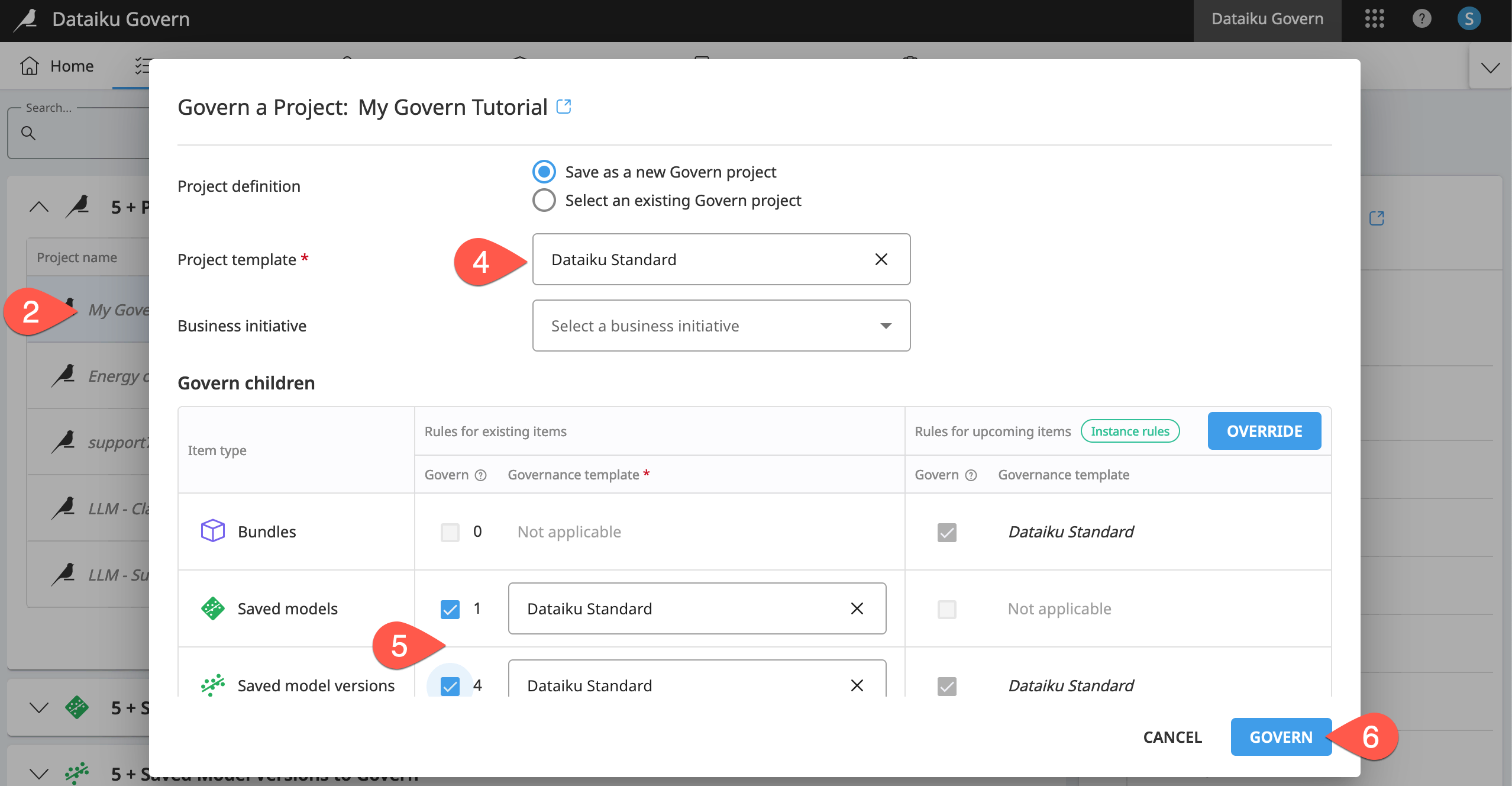Image resolution: width=1512 pixels, height=786 pixels.
Task: Click the Bundles cube icon
Action: coord(212,531)
